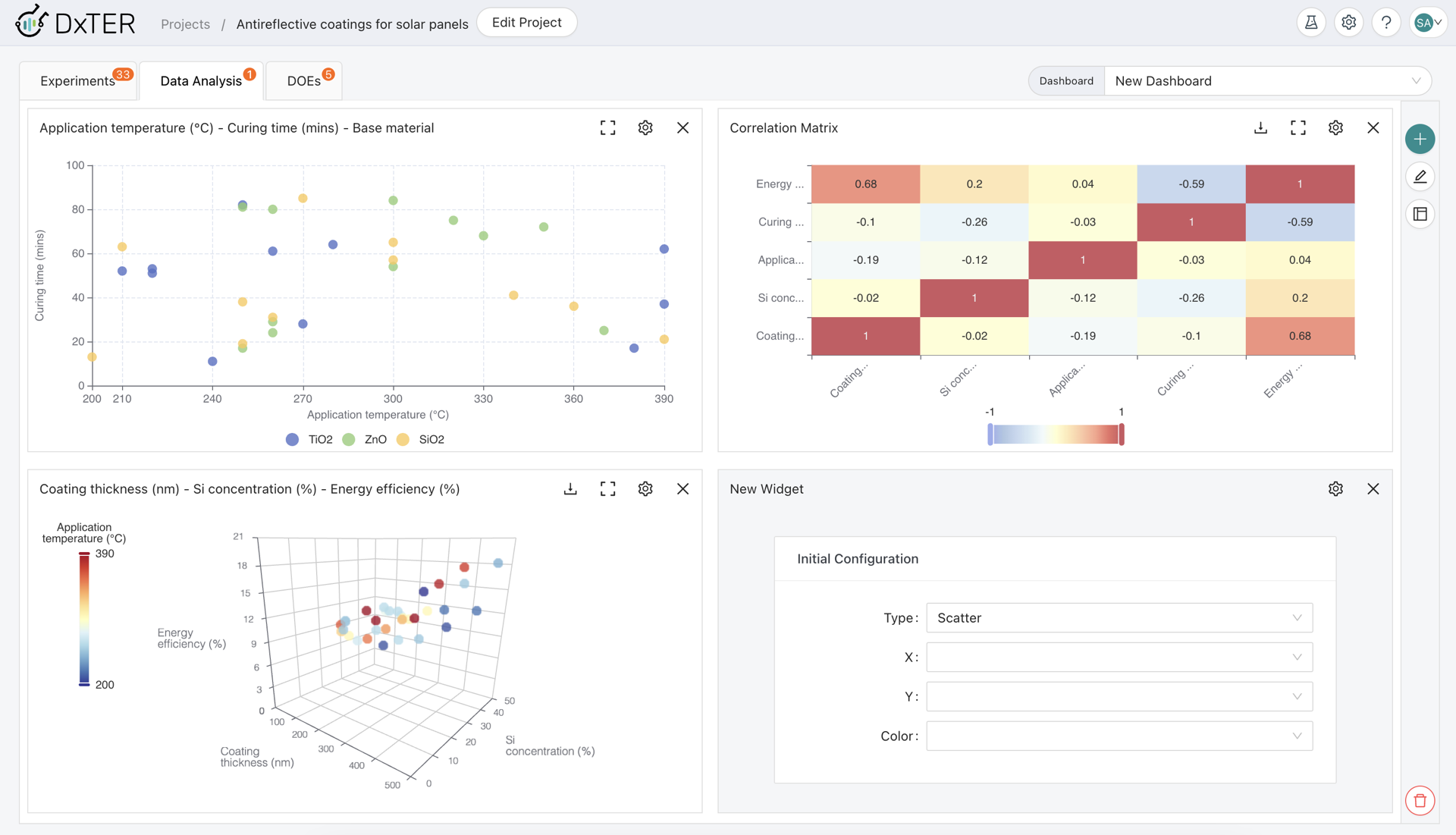Open the New Dashboard selector dropdown
This screenshot has width=1456, height=835.
[1266, 81]
